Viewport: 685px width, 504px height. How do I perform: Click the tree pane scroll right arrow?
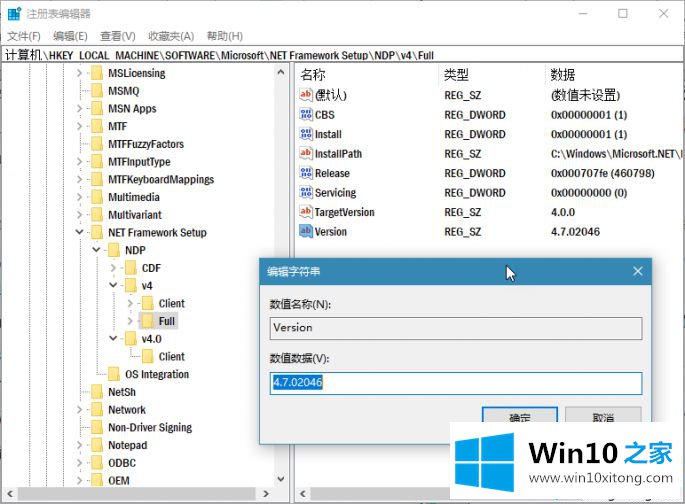266,494
